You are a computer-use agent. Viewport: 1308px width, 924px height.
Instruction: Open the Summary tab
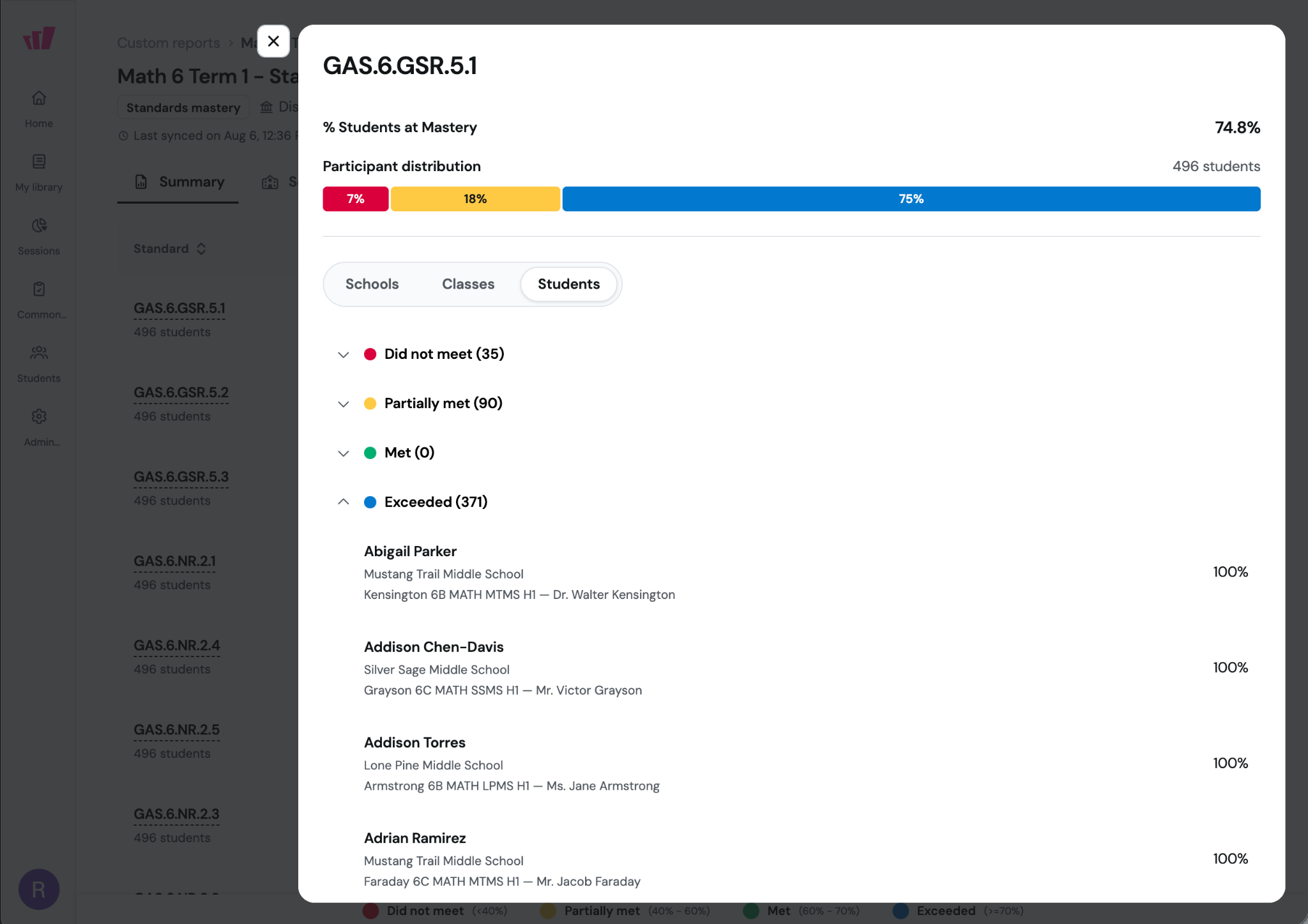pos(178,182)
